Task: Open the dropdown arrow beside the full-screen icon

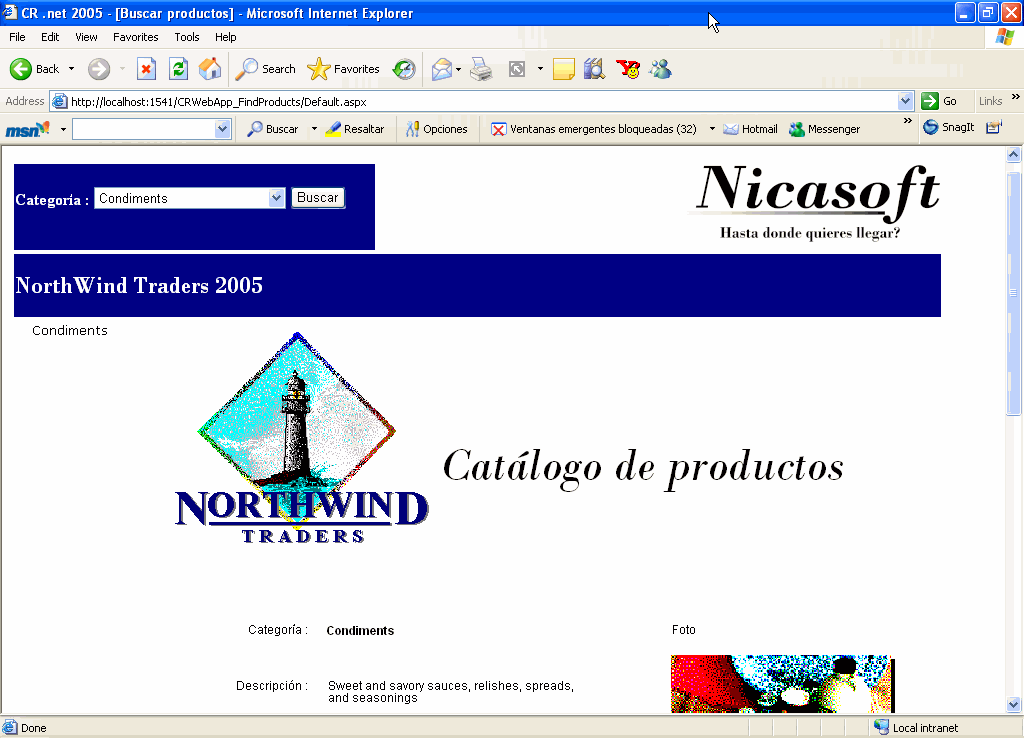Action: [x=540, y=69]
